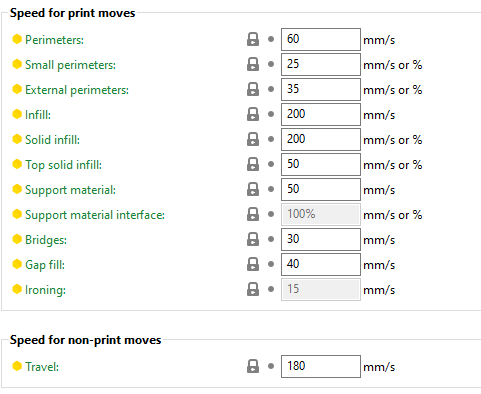Click the lock icon beside Perimeters
This screenshot has width=481, height=394.
click(253, 39)
